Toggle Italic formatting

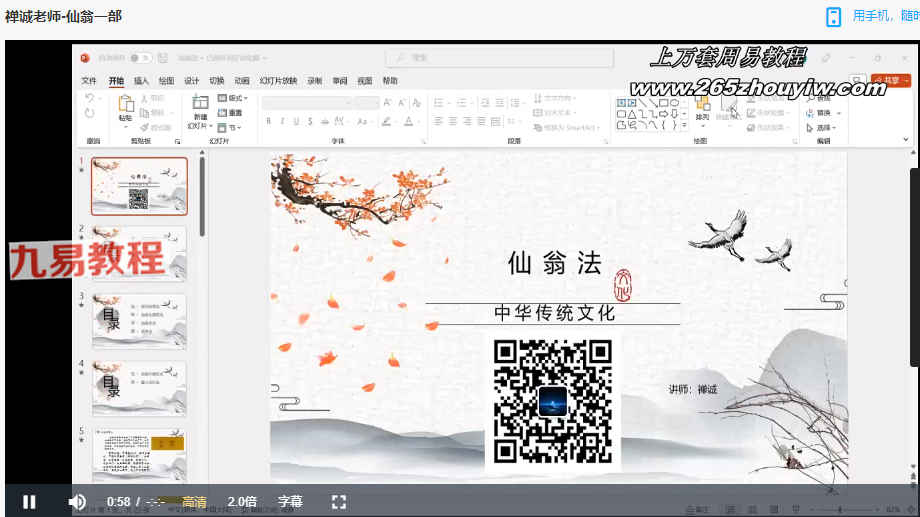(x=282, y=121)
